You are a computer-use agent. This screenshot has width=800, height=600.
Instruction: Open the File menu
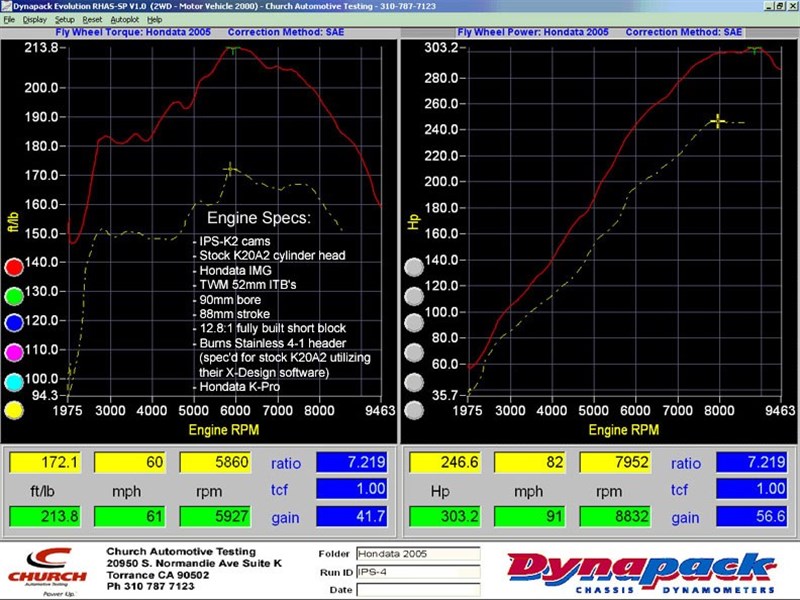coord(9,19)
